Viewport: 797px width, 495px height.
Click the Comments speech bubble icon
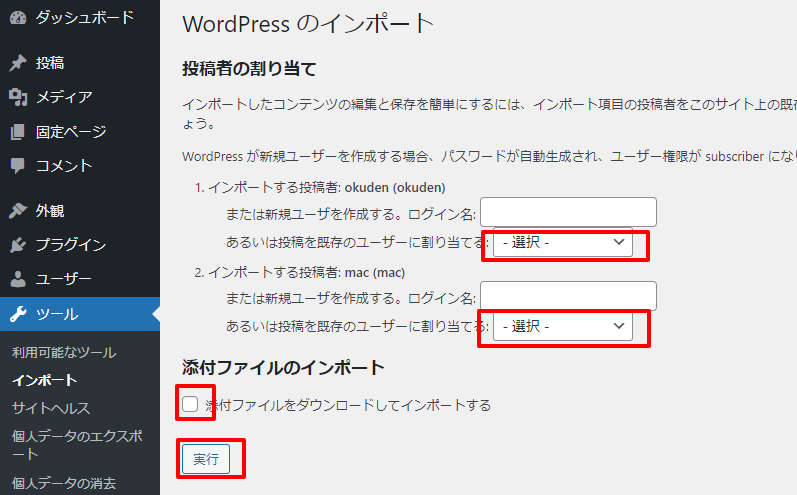pos(18,166)
